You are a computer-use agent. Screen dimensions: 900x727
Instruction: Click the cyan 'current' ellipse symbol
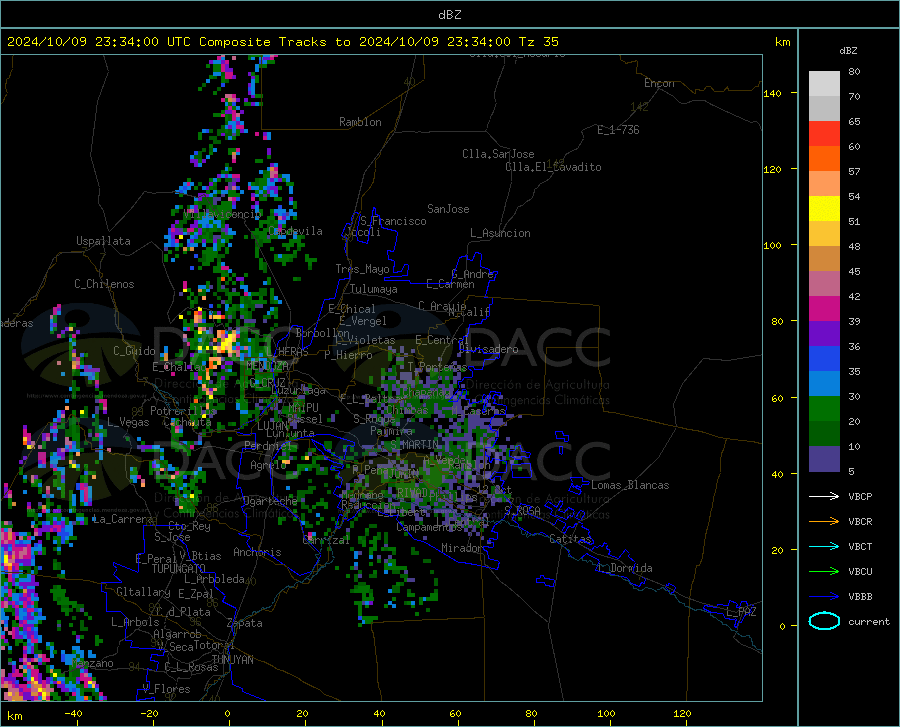824,621
